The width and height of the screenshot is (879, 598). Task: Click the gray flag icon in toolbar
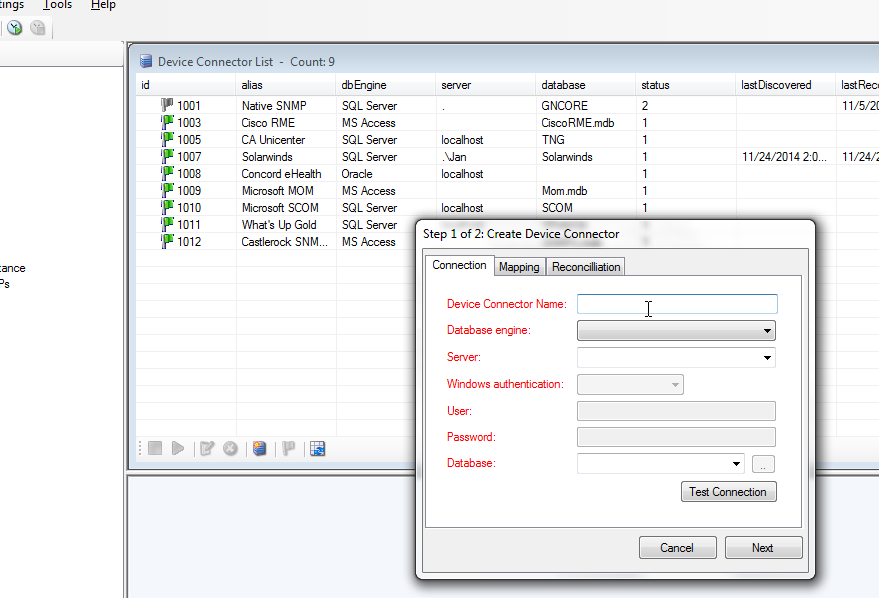pyautogui.click(x=289, y=449)
